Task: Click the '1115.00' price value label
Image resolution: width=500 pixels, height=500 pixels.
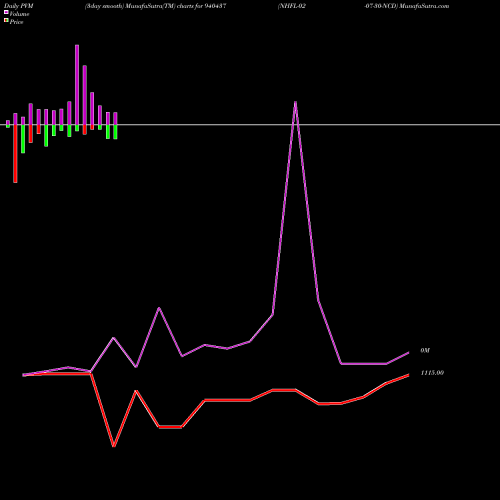Action: pos(432,373)
